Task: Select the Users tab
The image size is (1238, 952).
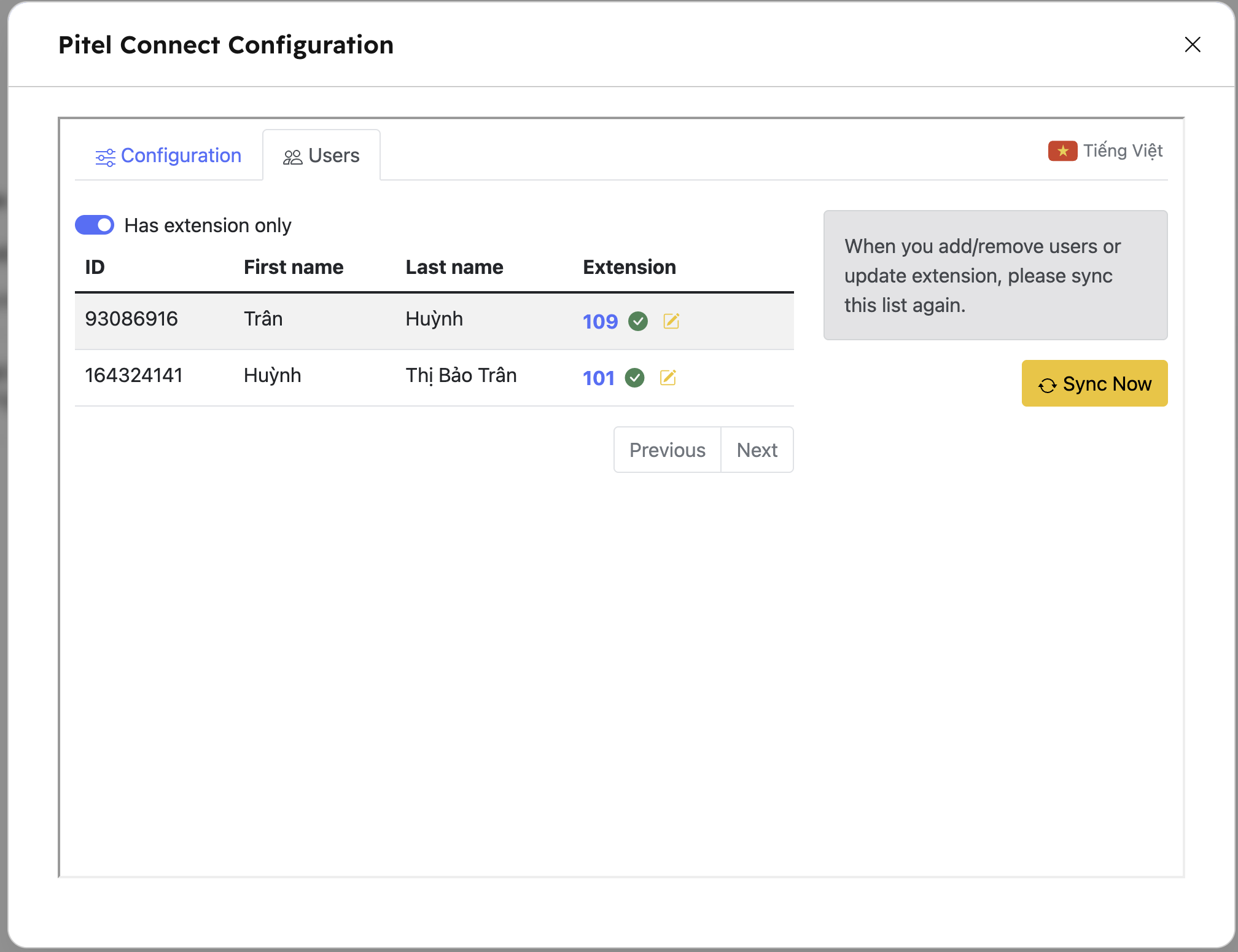Action: coord(321,155)
